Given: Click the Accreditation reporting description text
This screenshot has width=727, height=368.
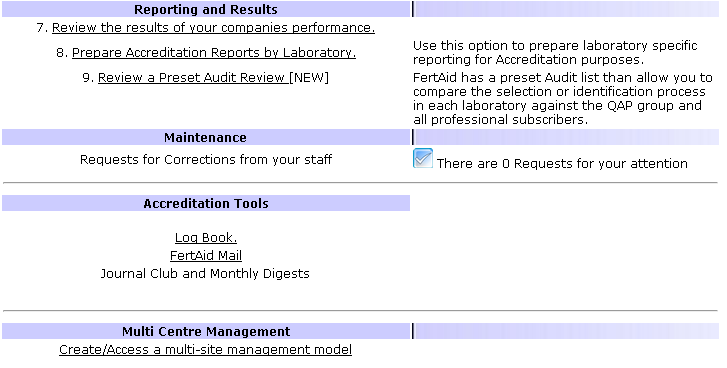Looking at the screenshot, I should 555,53.
